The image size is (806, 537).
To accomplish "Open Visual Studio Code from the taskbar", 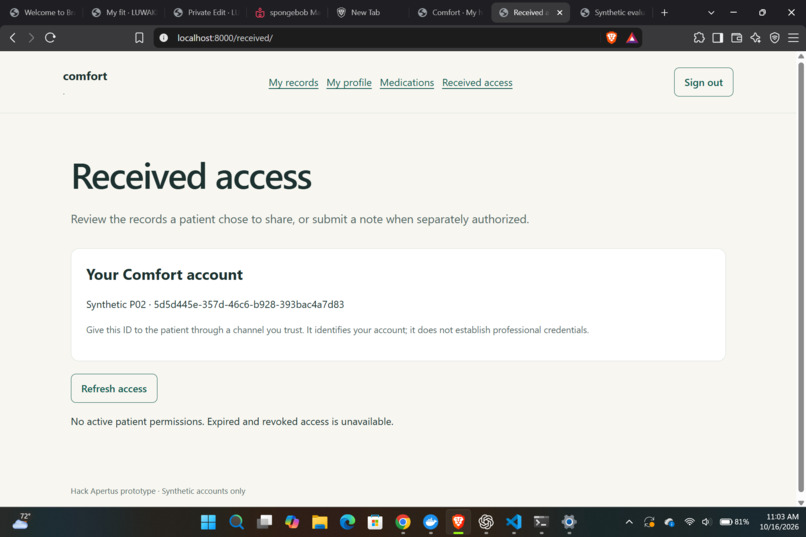I will 514,522.
